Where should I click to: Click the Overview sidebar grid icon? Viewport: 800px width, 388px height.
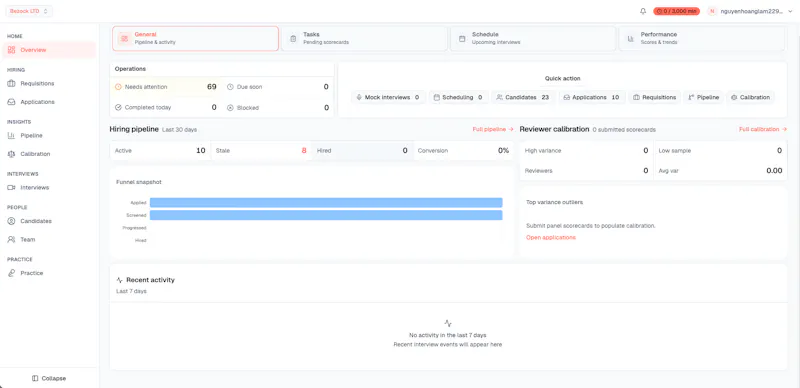[11, 50]
